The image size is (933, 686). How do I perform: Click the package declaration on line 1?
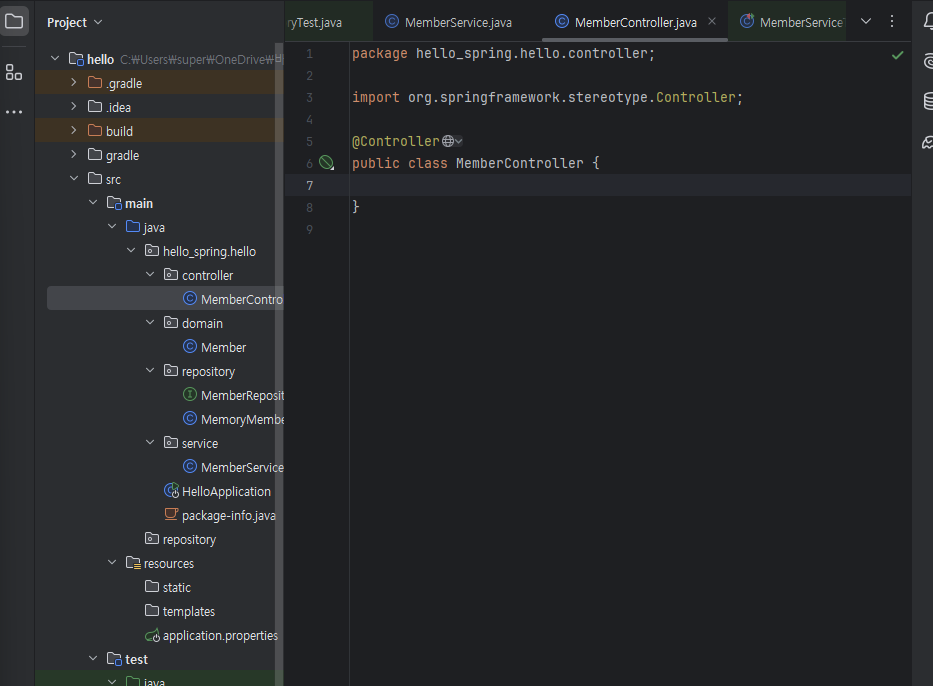coord(503,54)
